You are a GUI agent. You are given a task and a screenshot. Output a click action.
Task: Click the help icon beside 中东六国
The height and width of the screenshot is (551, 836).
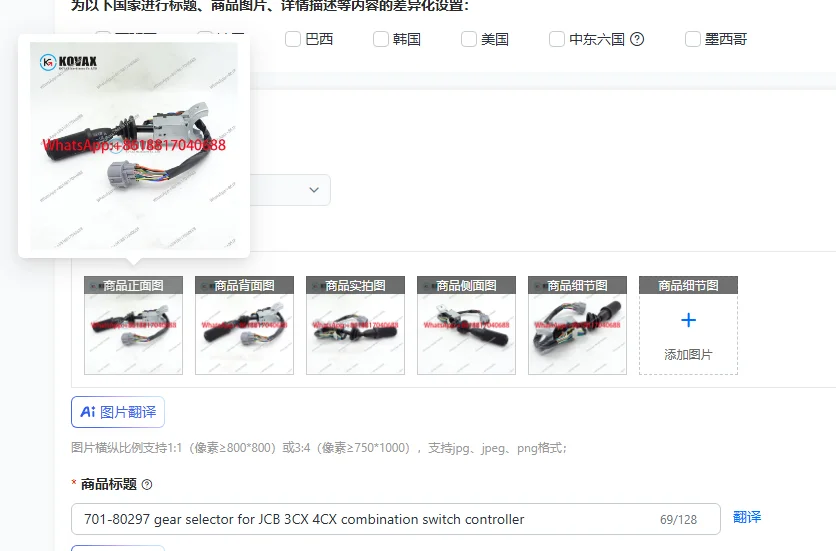tap(637, 39)
